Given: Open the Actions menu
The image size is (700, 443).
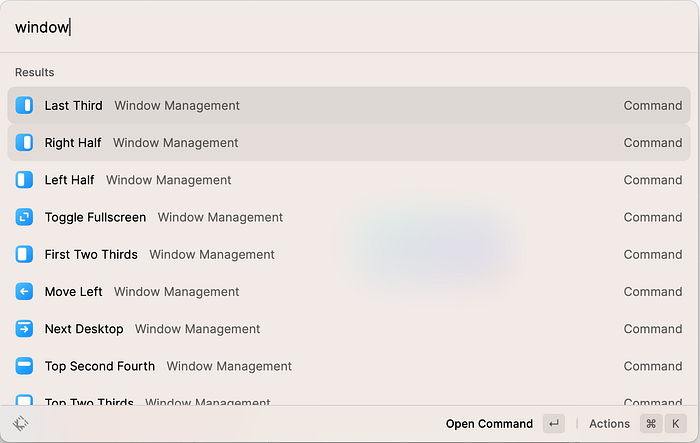Looking at the screenshot, I should pos(609,423).
